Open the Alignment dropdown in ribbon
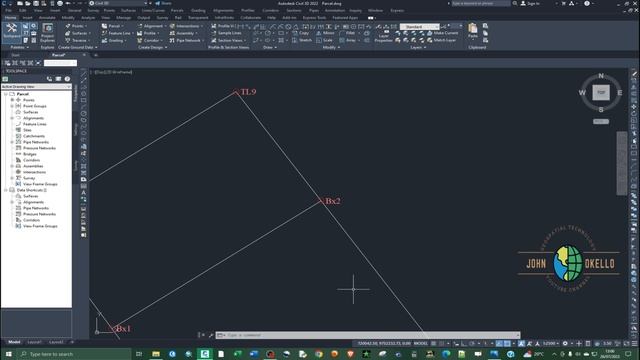 (151, 26)
